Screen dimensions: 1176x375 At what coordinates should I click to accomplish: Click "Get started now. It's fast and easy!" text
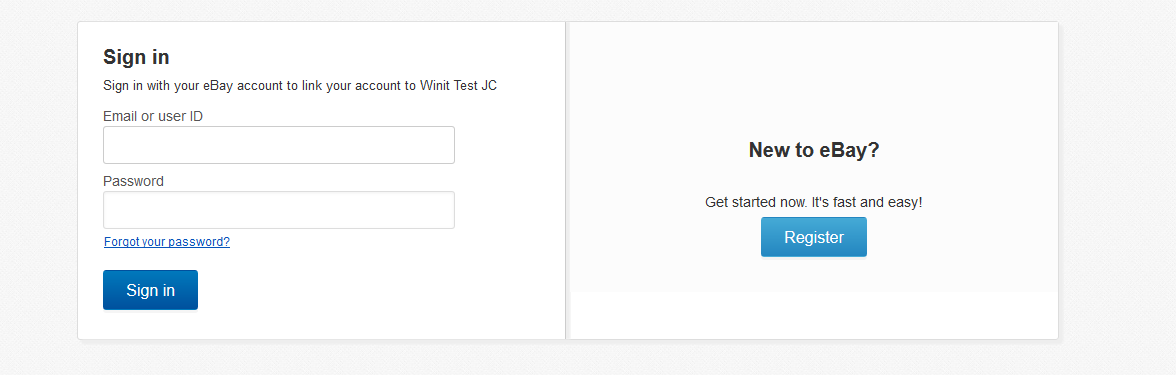(814, 202)
